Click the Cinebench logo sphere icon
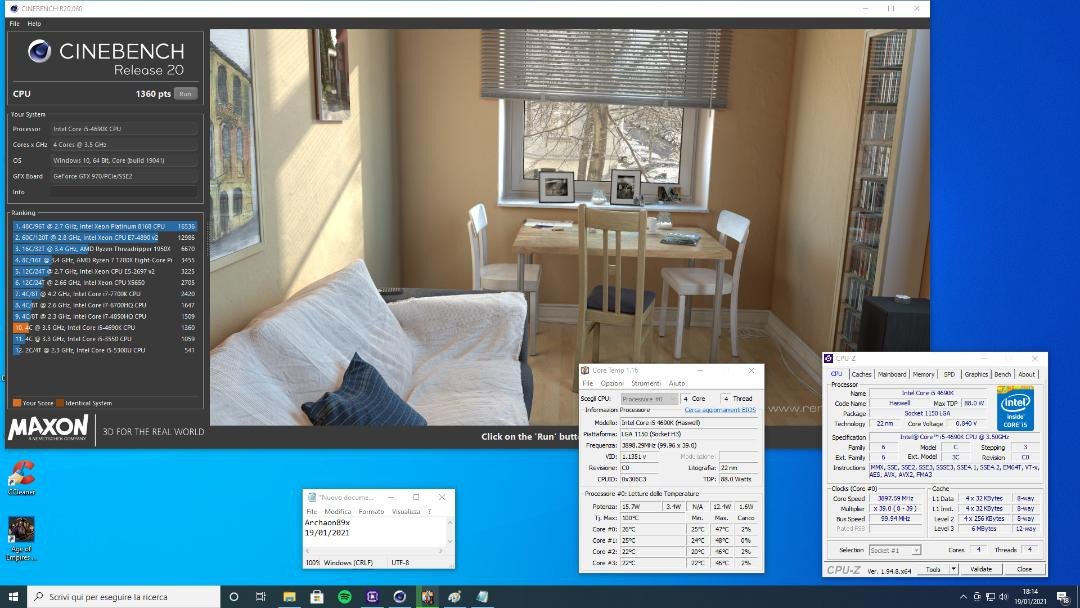This screenshot has width=1080, height=608. [x=39, y=51]
